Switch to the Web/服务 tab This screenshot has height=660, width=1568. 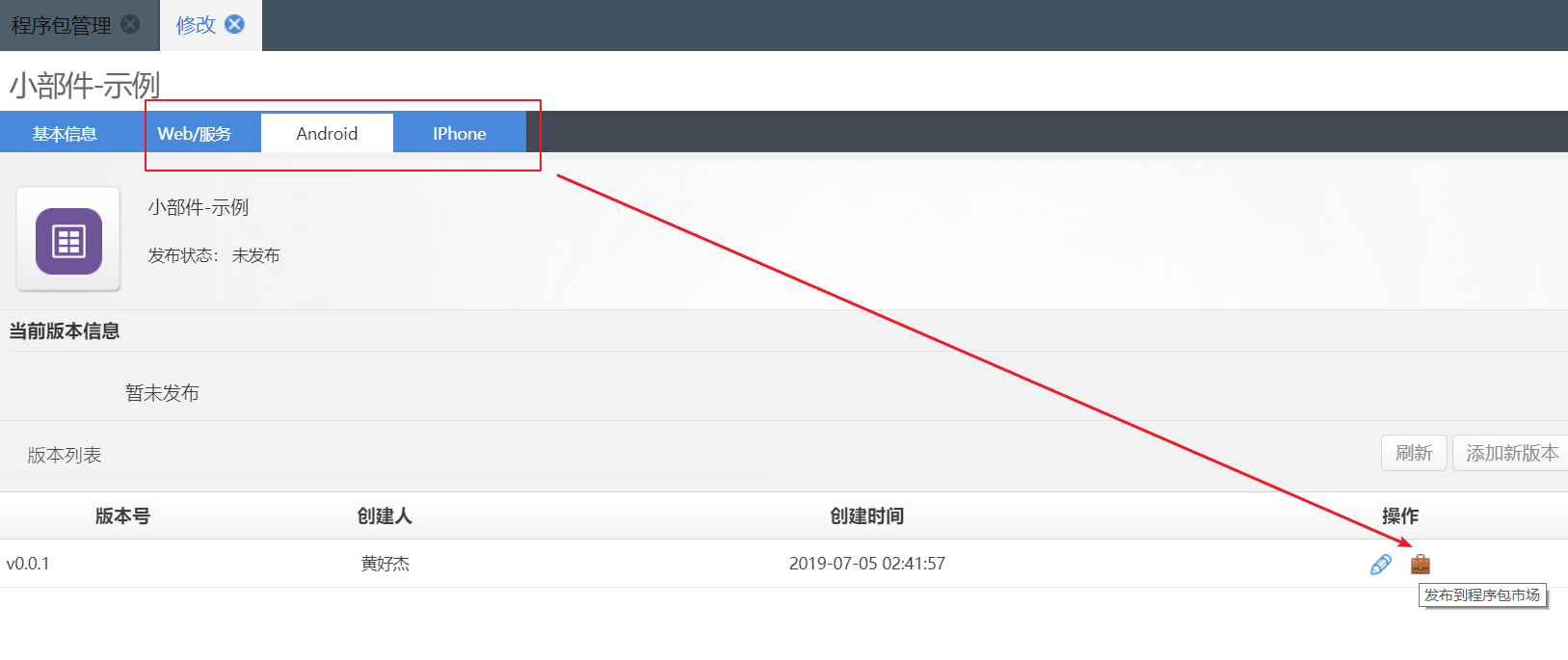pos(195,134)
